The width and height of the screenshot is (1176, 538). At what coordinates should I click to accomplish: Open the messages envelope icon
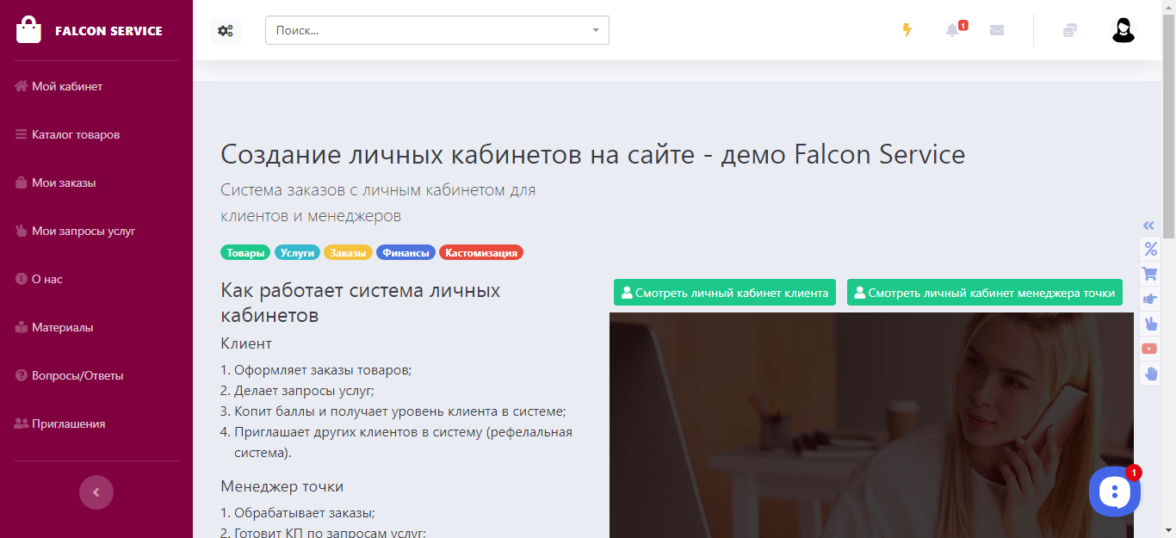click(997, 30)
